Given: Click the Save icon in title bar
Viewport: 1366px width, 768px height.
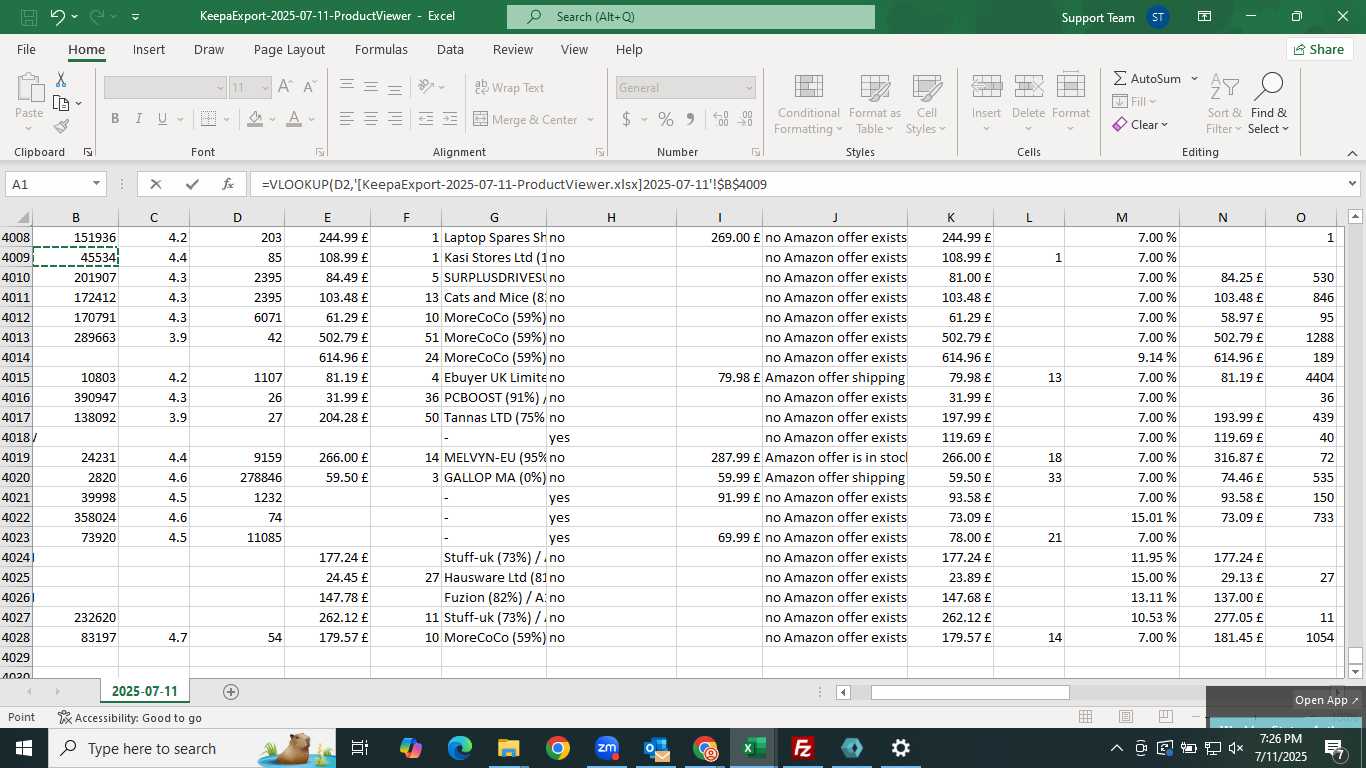Looking at the screenshot, I should point(28,17).
